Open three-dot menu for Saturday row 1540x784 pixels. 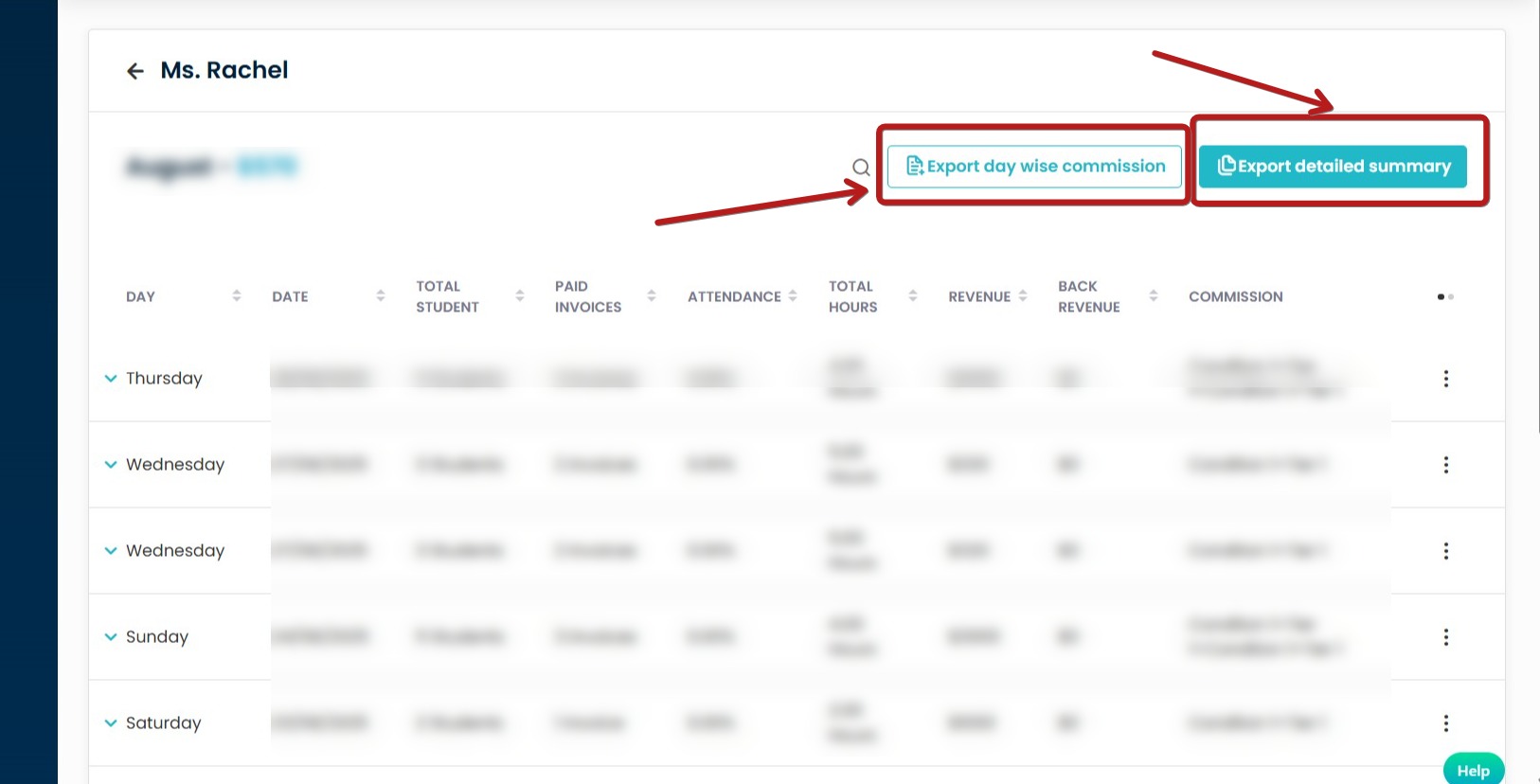(x=1445, y=723)
